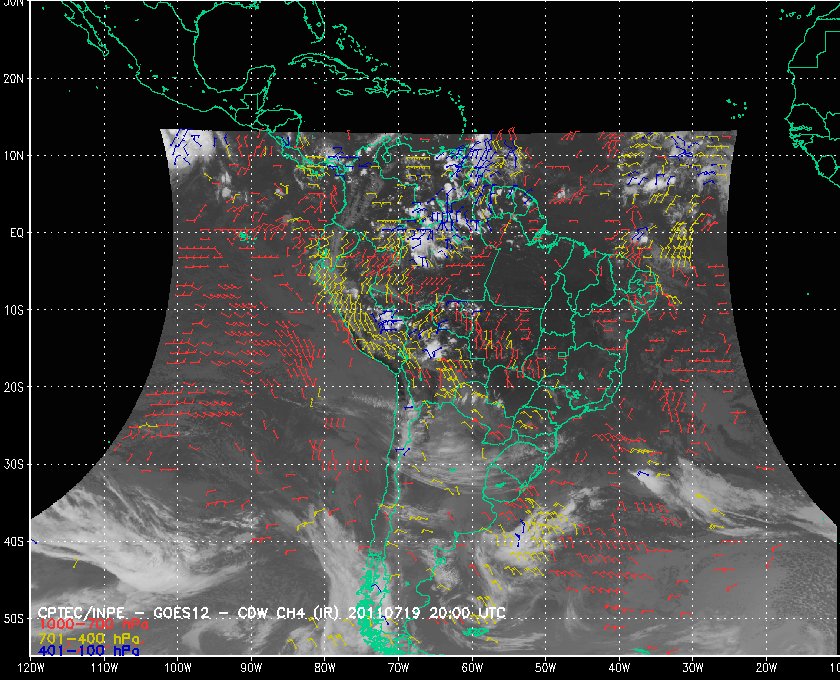Select the 20S latitude label
The image size is (840, 680).
(13, 387)
